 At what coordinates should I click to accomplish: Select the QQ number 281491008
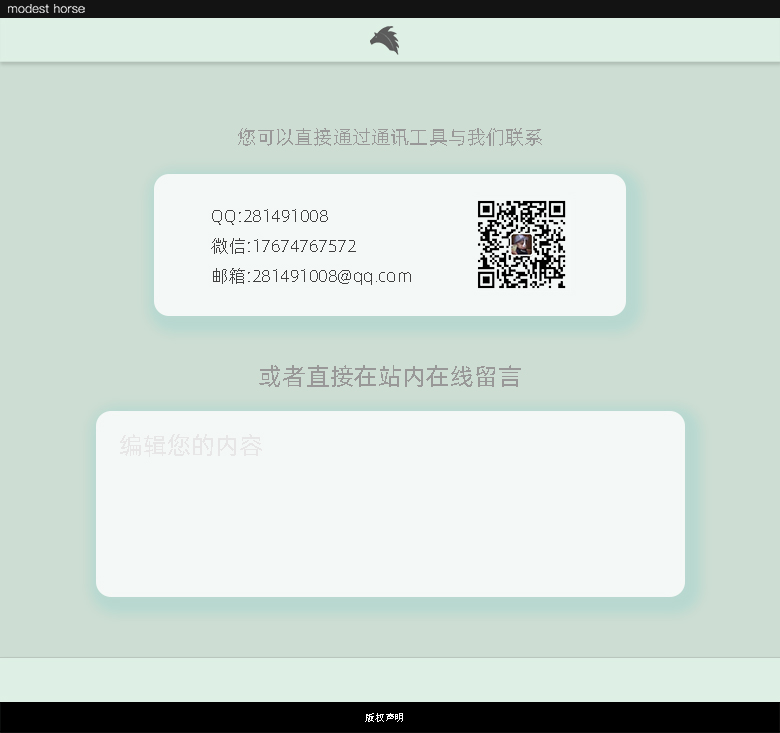point(286,216)
